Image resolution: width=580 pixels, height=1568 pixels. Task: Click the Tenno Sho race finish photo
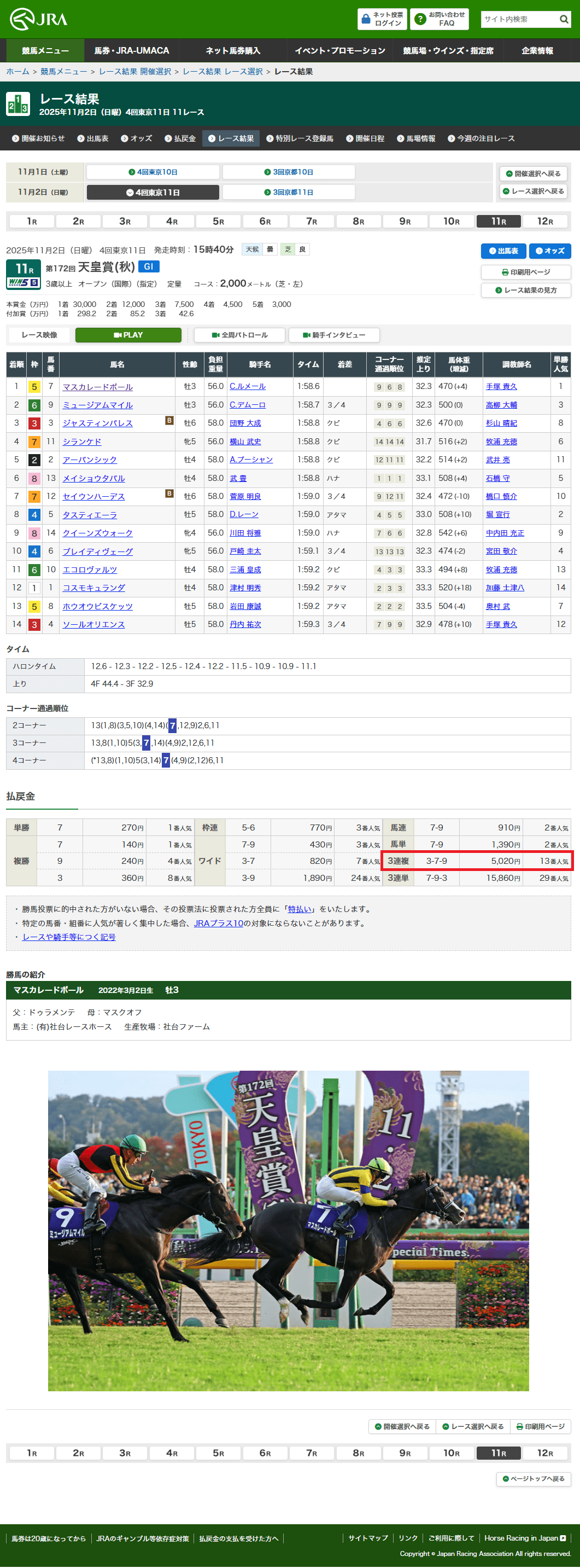pos(288,1230)
